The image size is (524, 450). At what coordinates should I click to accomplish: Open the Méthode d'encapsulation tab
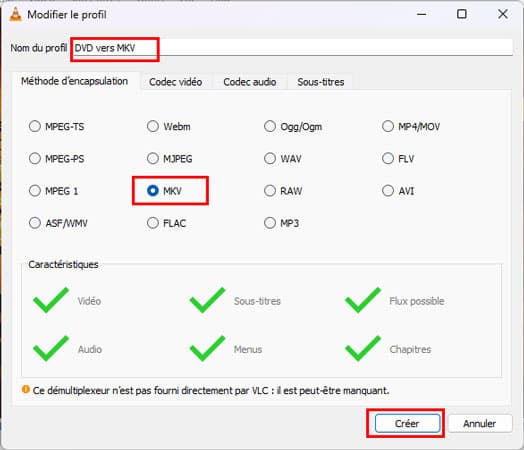click(x=75, y=81)
